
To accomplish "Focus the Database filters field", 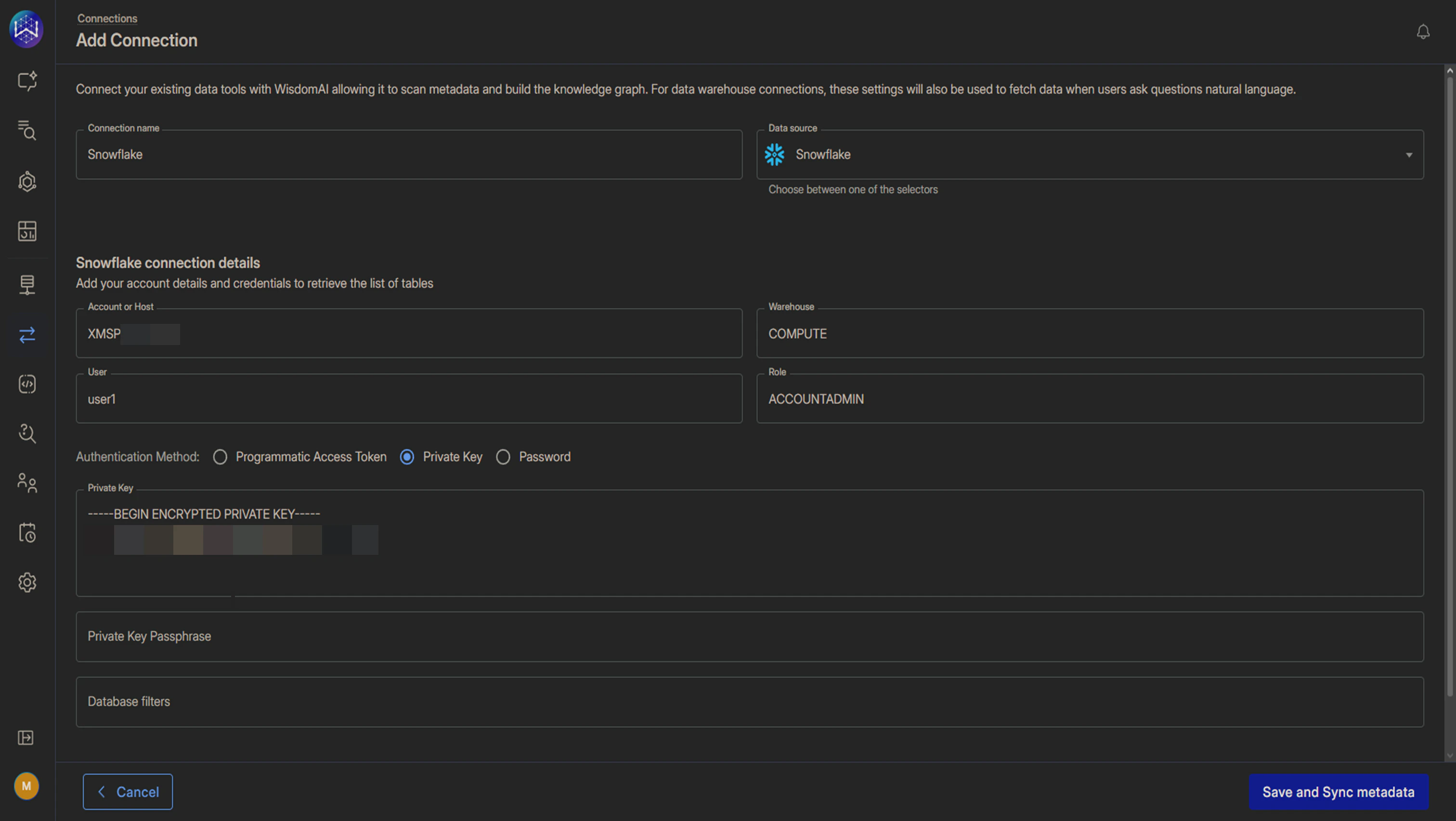I will [x=750, y=702].
